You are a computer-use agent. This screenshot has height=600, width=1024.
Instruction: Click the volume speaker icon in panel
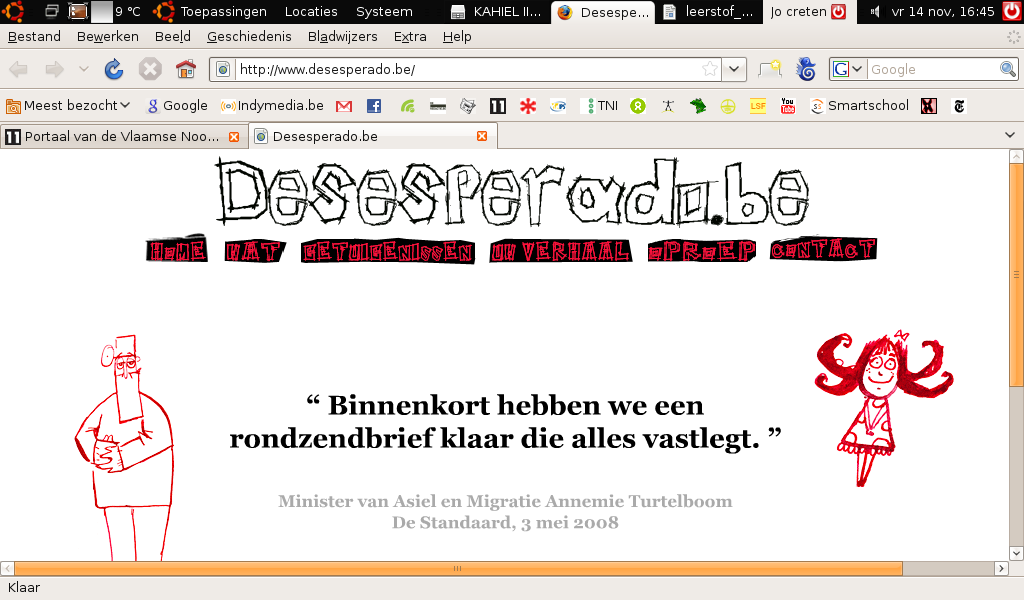[x=875, y=11]
